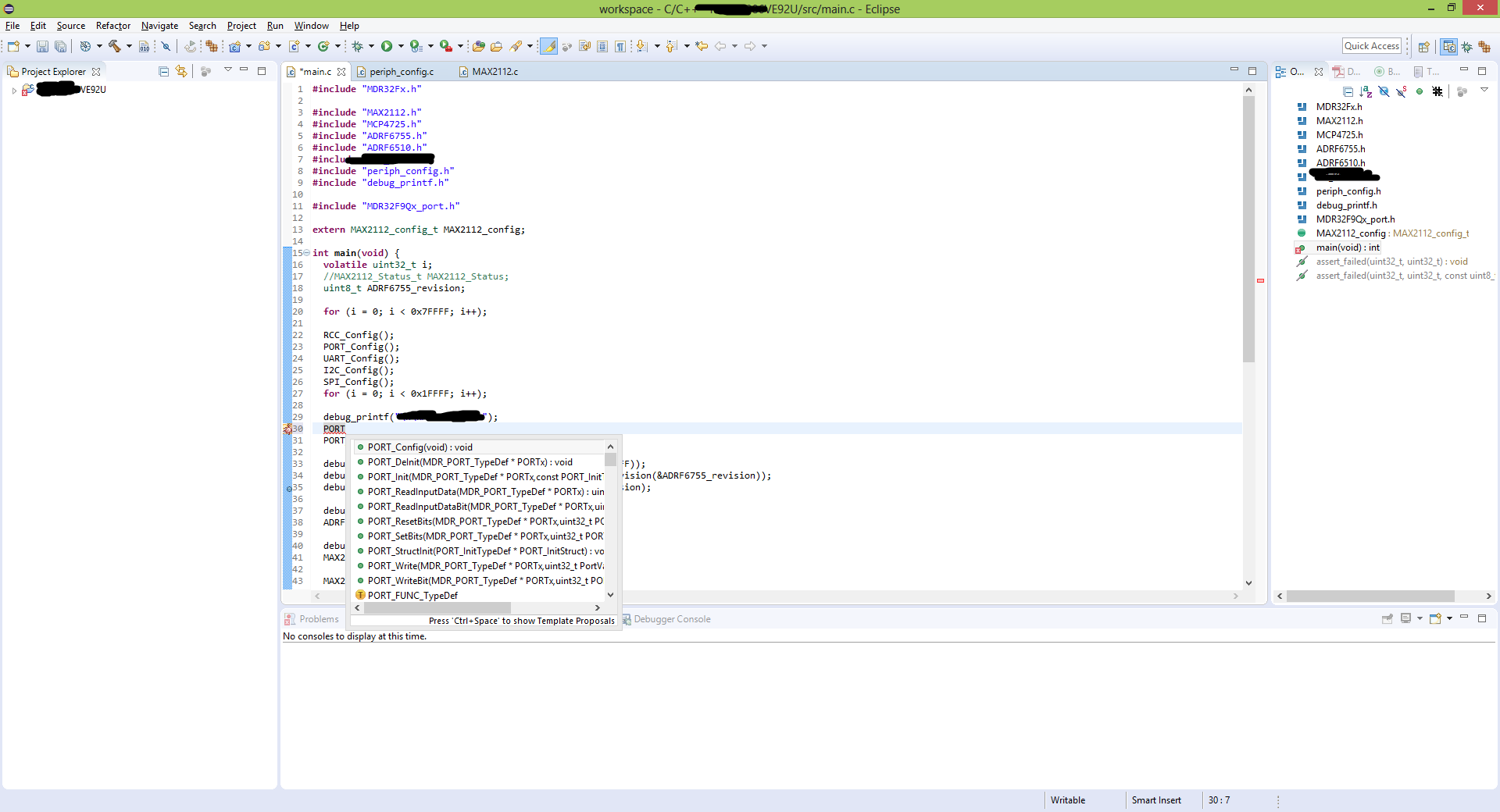Open the Outline view menu triangle
This screenshot has width=1500, height=812.
coord(1484,91)
